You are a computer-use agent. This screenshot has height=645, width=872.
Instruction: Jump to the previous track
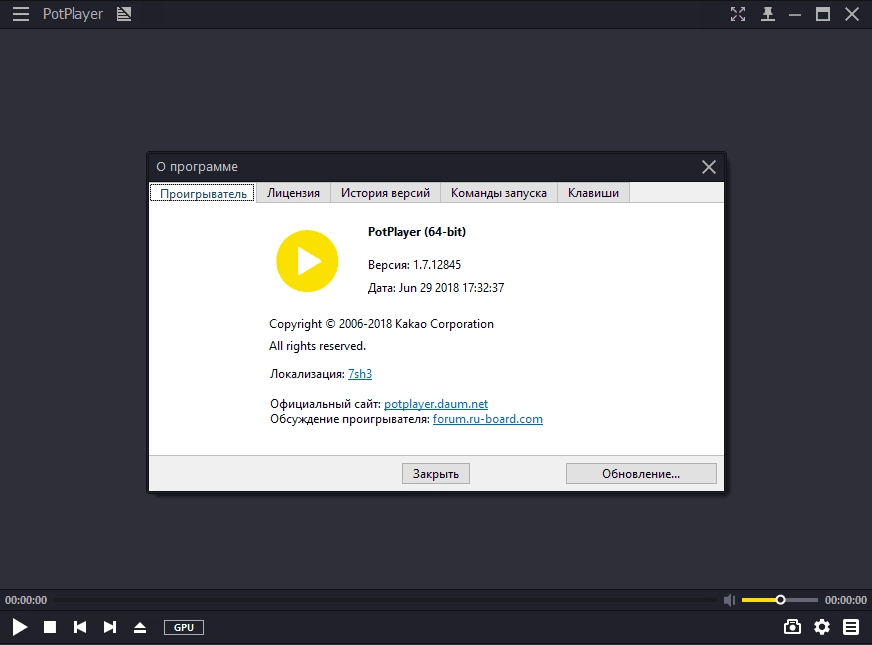pos(80,627)
